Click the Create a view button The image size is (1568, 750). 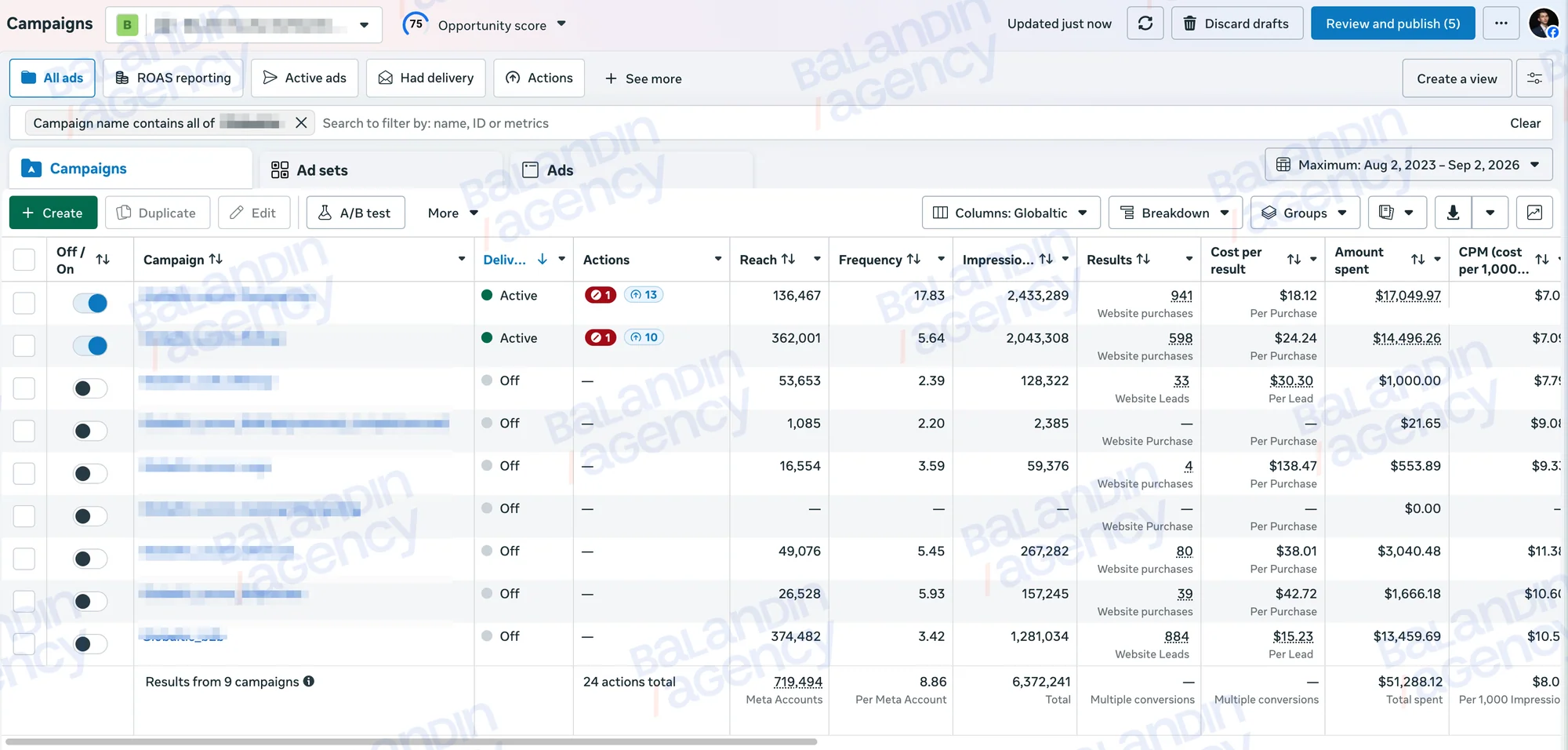(x=1457, y=78)
